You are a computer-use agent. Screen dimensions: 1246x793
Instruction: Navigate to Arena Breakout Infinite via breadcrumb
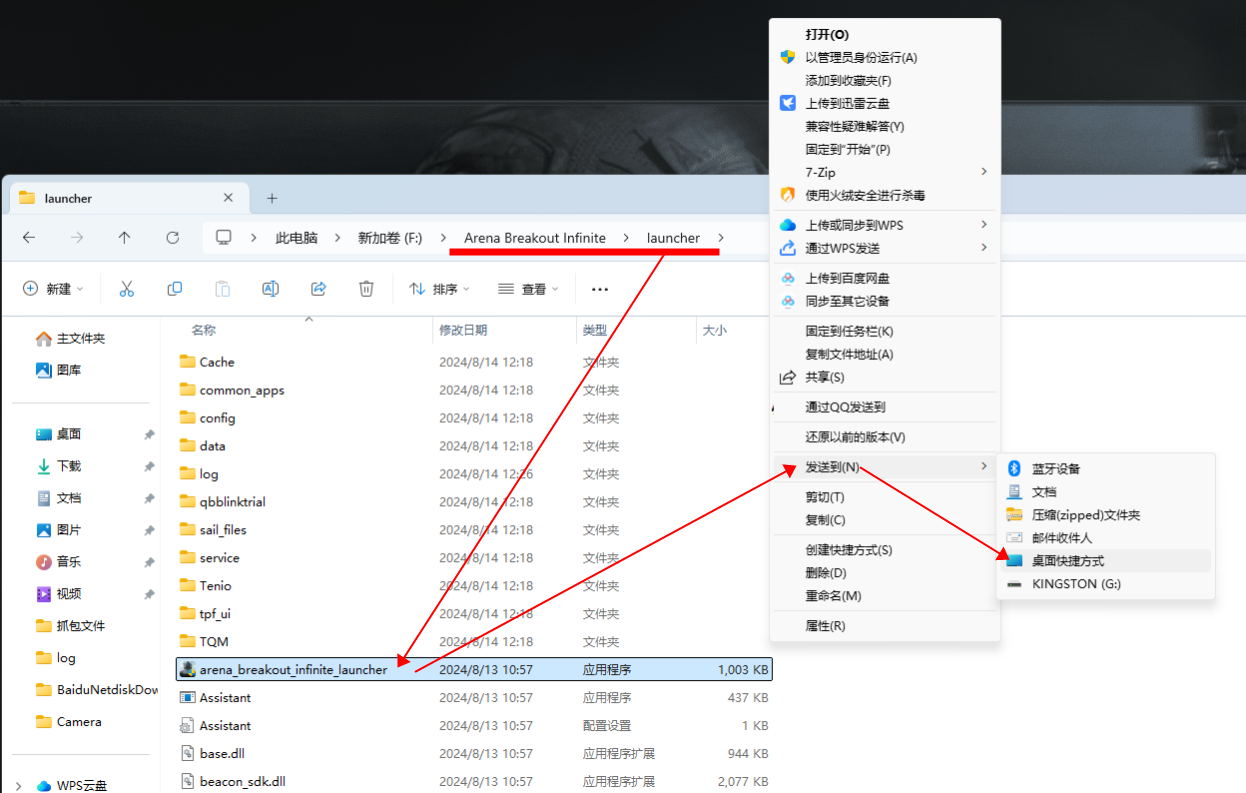[x=536, y=238]
